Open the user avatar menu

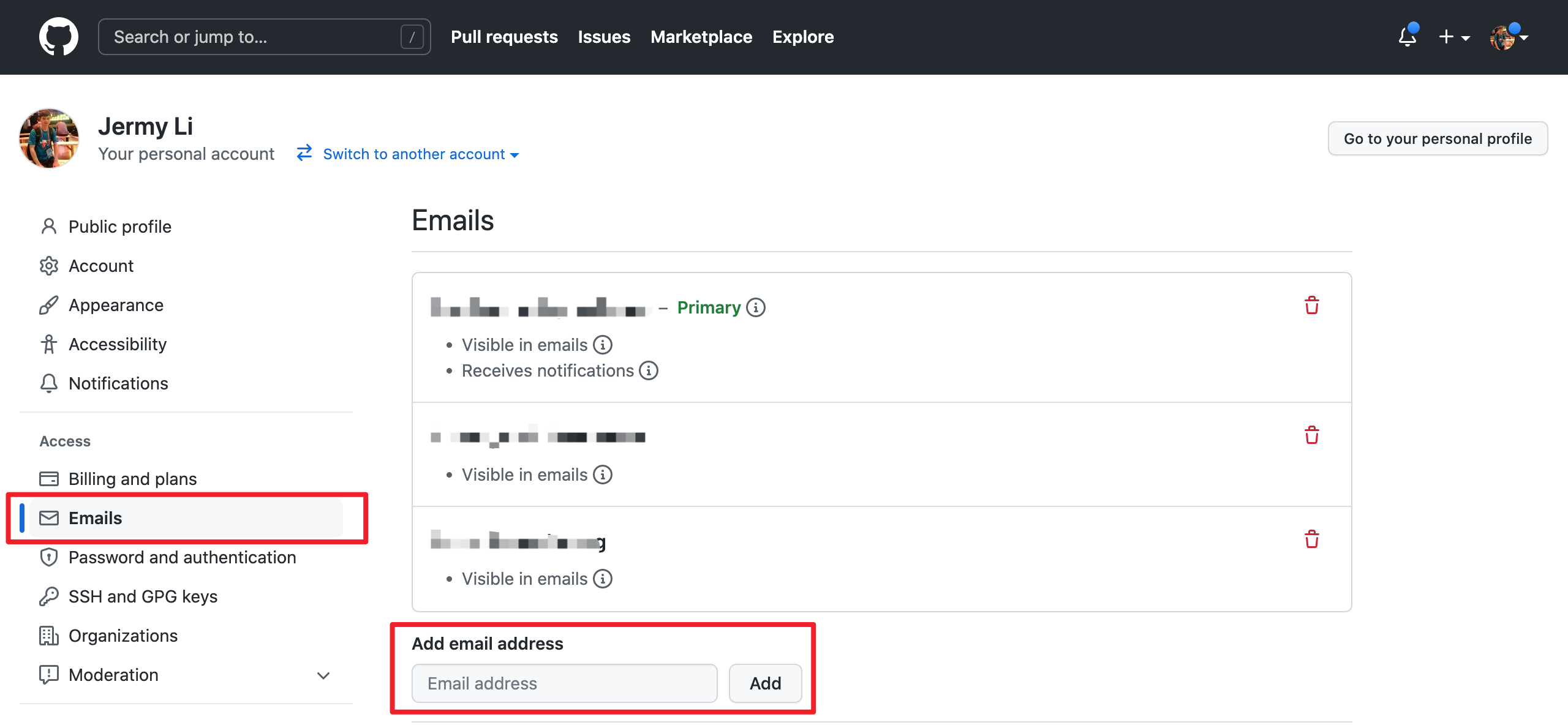[x=1509, y=37]
